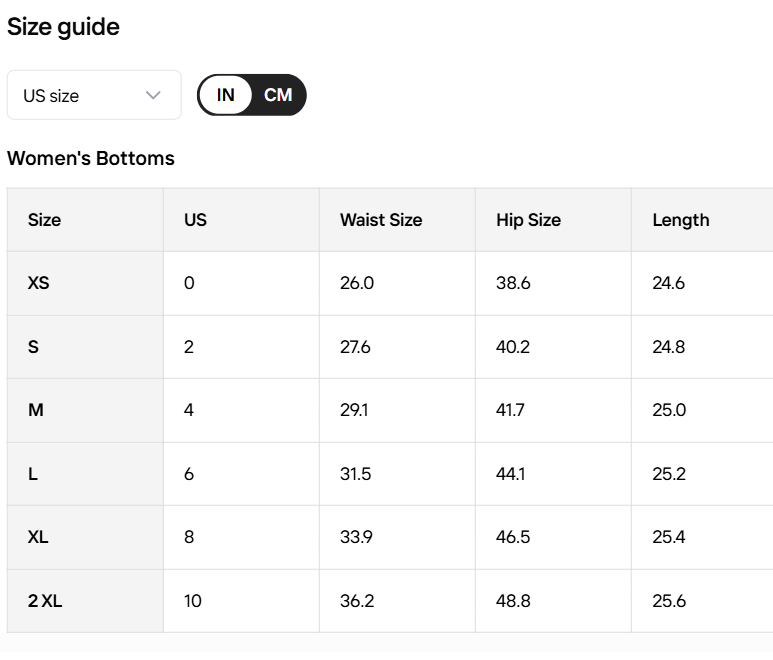Click hip value 48.8 for 2 XL
The width and height of the screenshot is (773, 660).
[513, 601]
